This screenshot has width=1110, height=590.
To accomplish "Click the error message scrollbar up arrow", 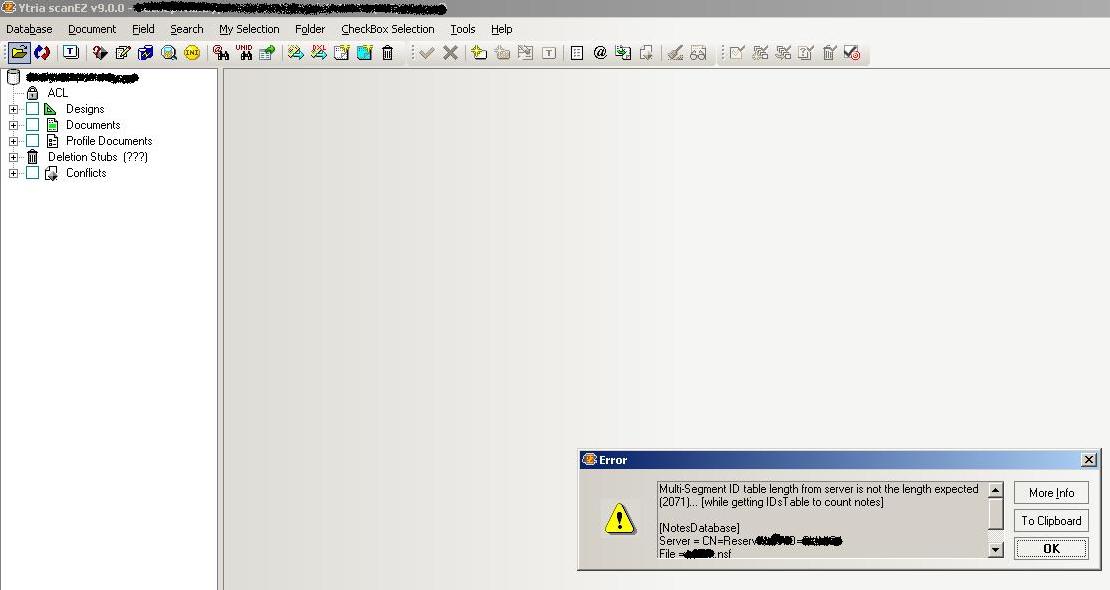I will coord(995,490).
